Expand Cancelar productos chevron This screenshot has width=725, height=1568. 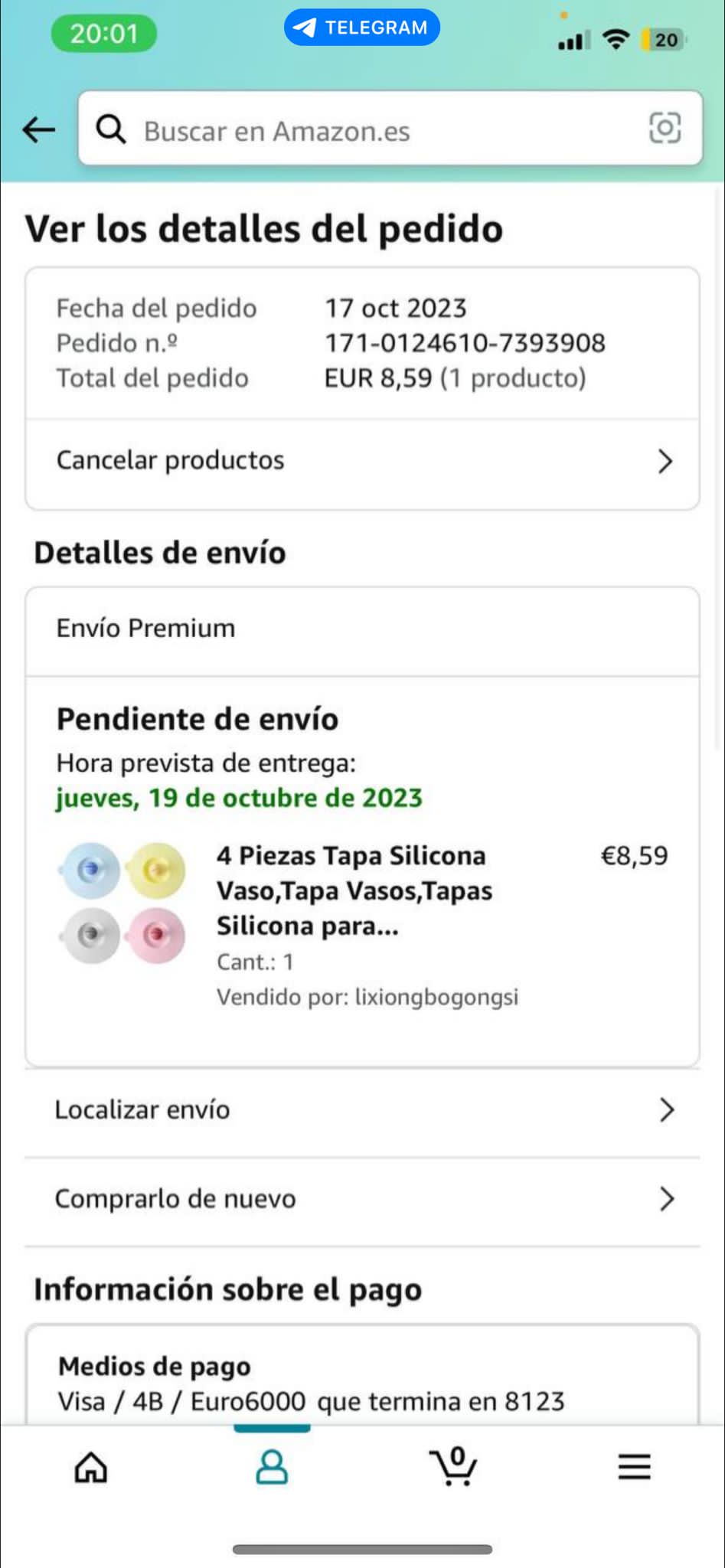(665, 461)
